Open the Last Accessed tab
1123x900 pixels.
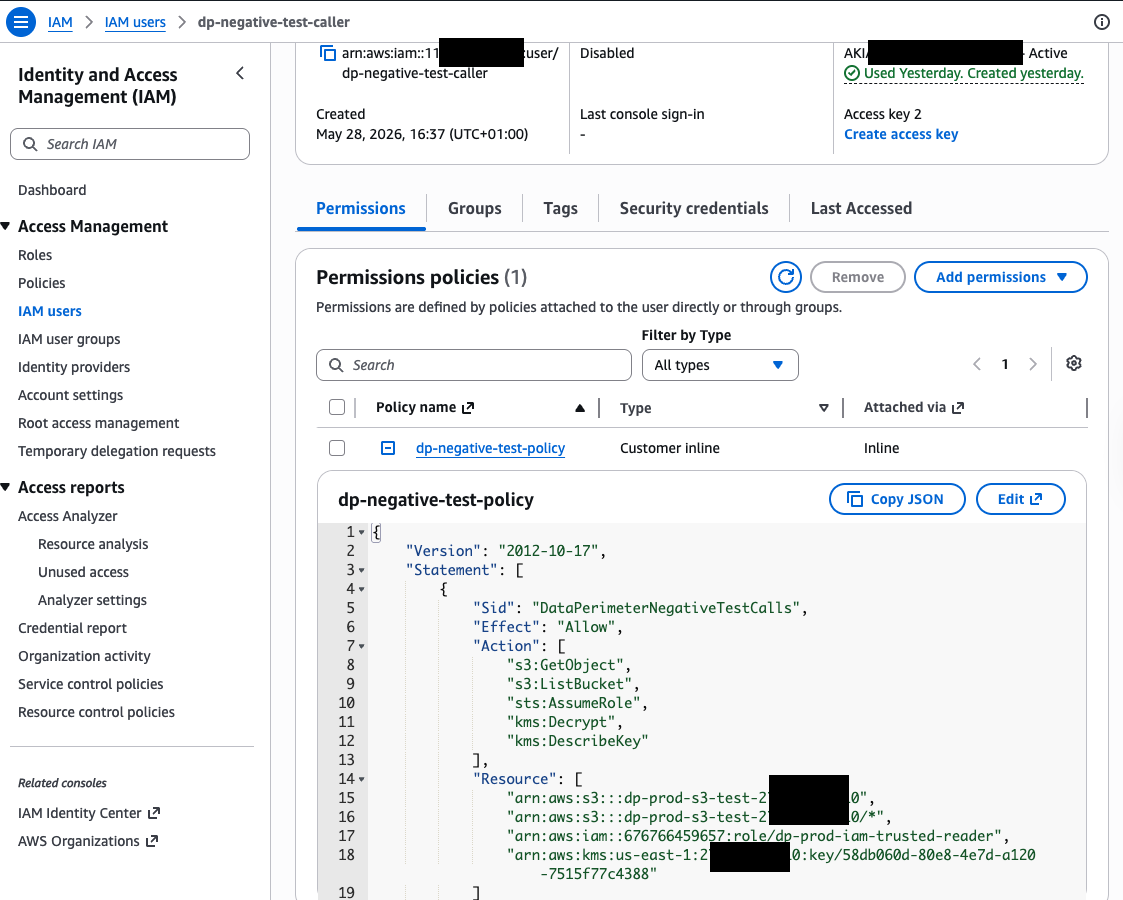tap(861, 208)
